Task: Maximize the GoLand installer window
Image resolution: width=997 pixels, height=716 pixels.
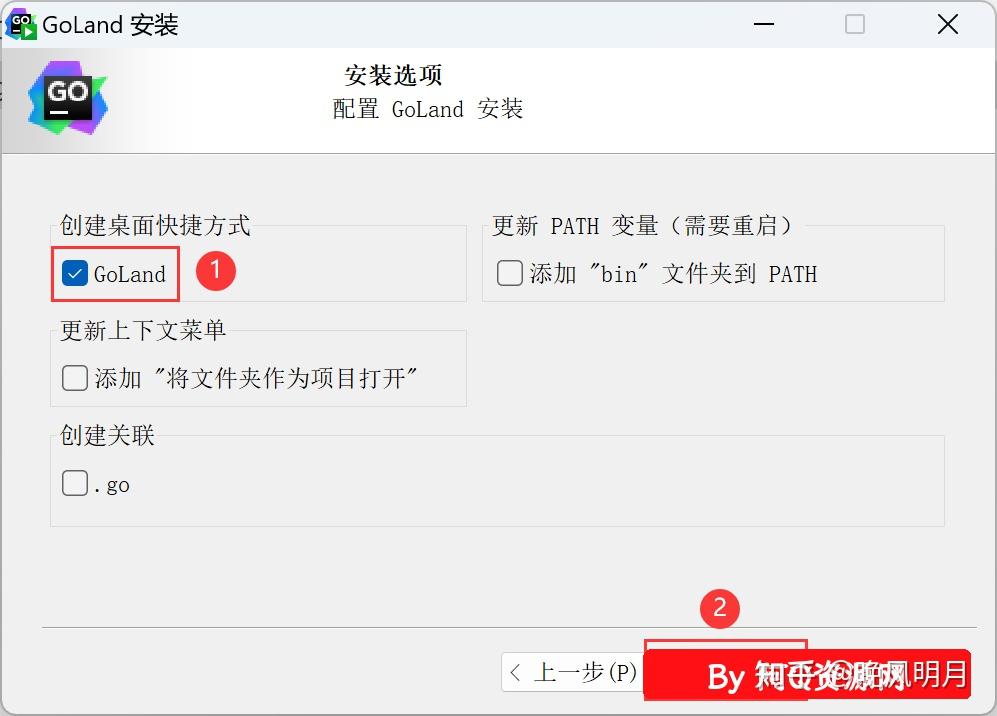Action: coord(855,24)
